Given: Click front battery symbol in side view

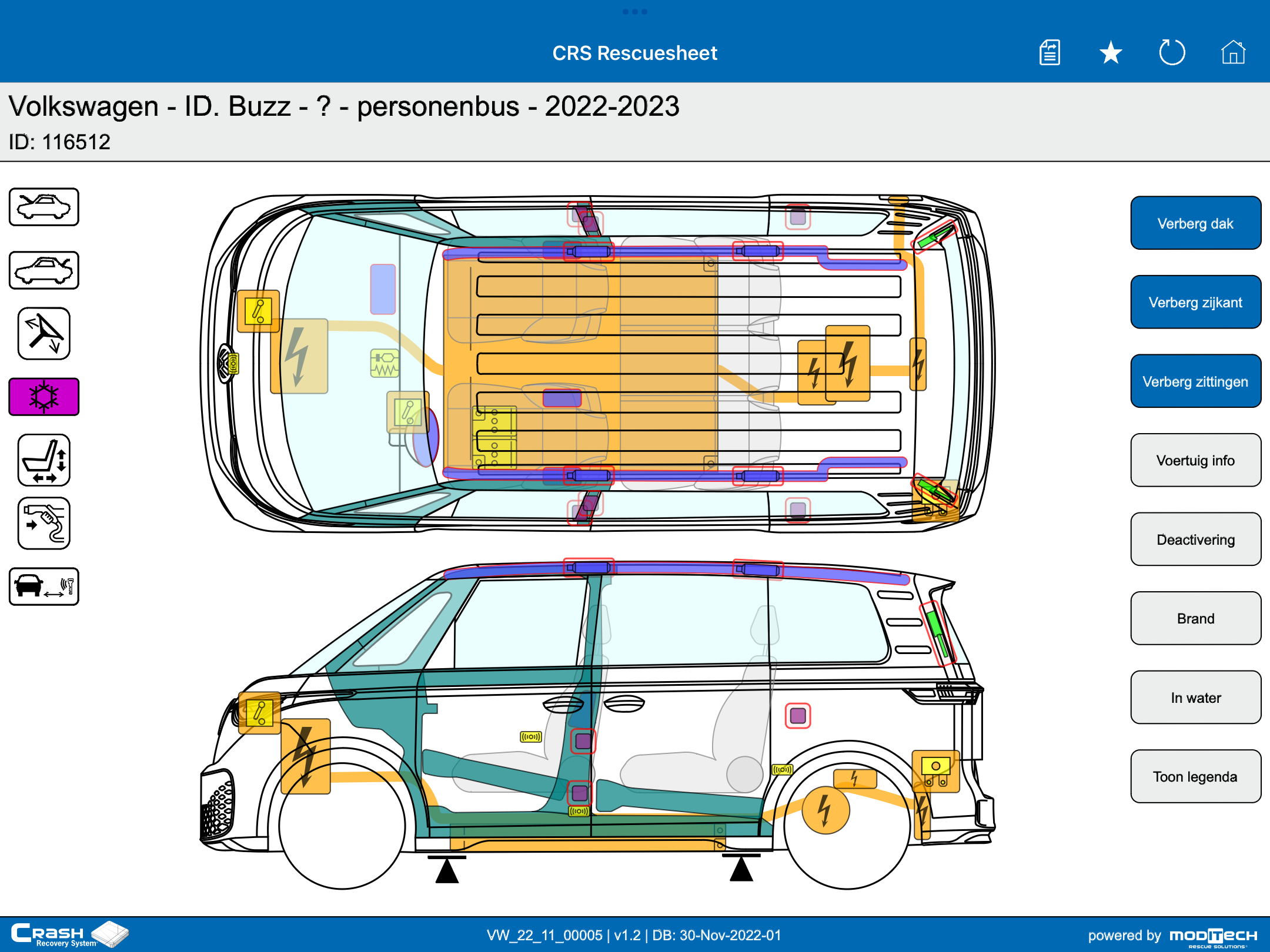Looking at the screenshot, I should [x=259, y=713].
